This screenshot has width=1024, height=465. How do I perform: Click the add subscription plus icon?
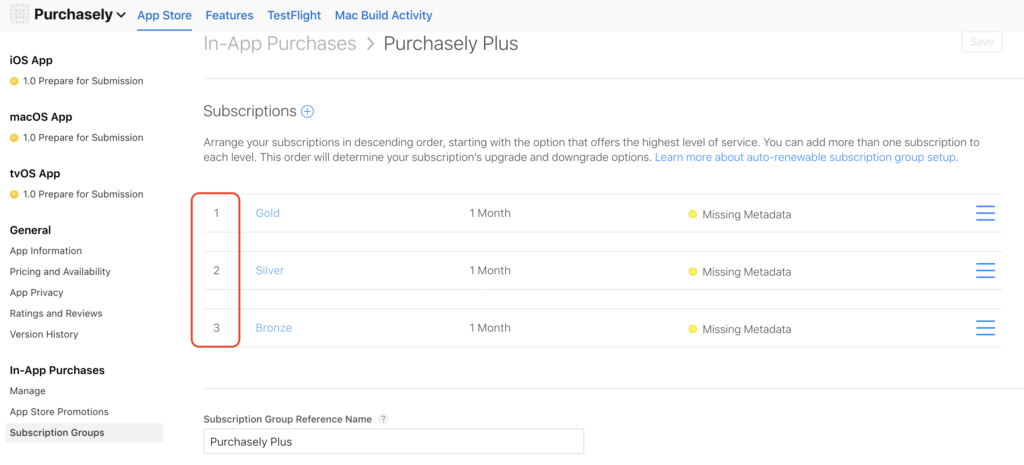tap(307, 112)
